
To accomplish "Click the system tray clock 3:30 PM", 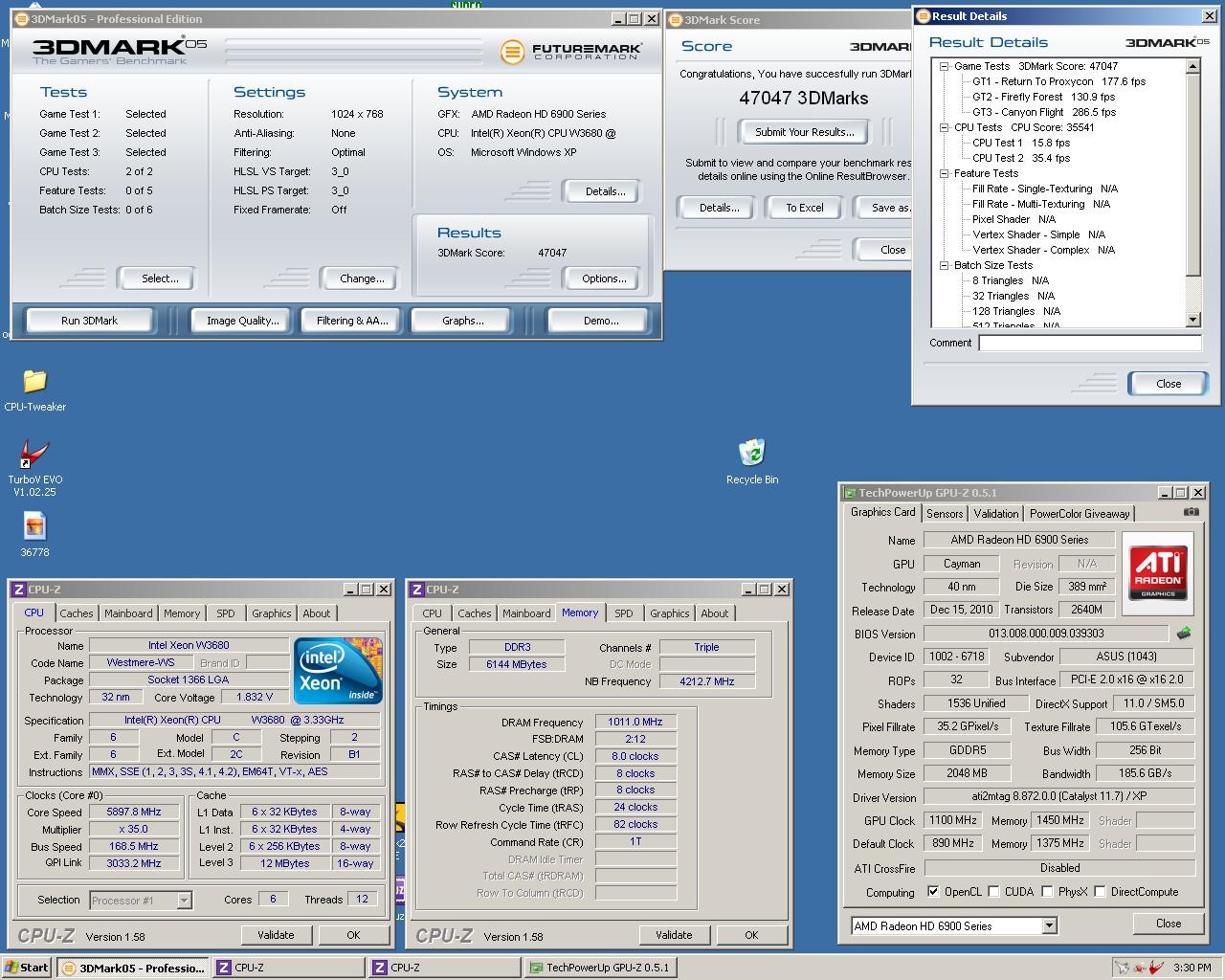I will point(1192,968).
